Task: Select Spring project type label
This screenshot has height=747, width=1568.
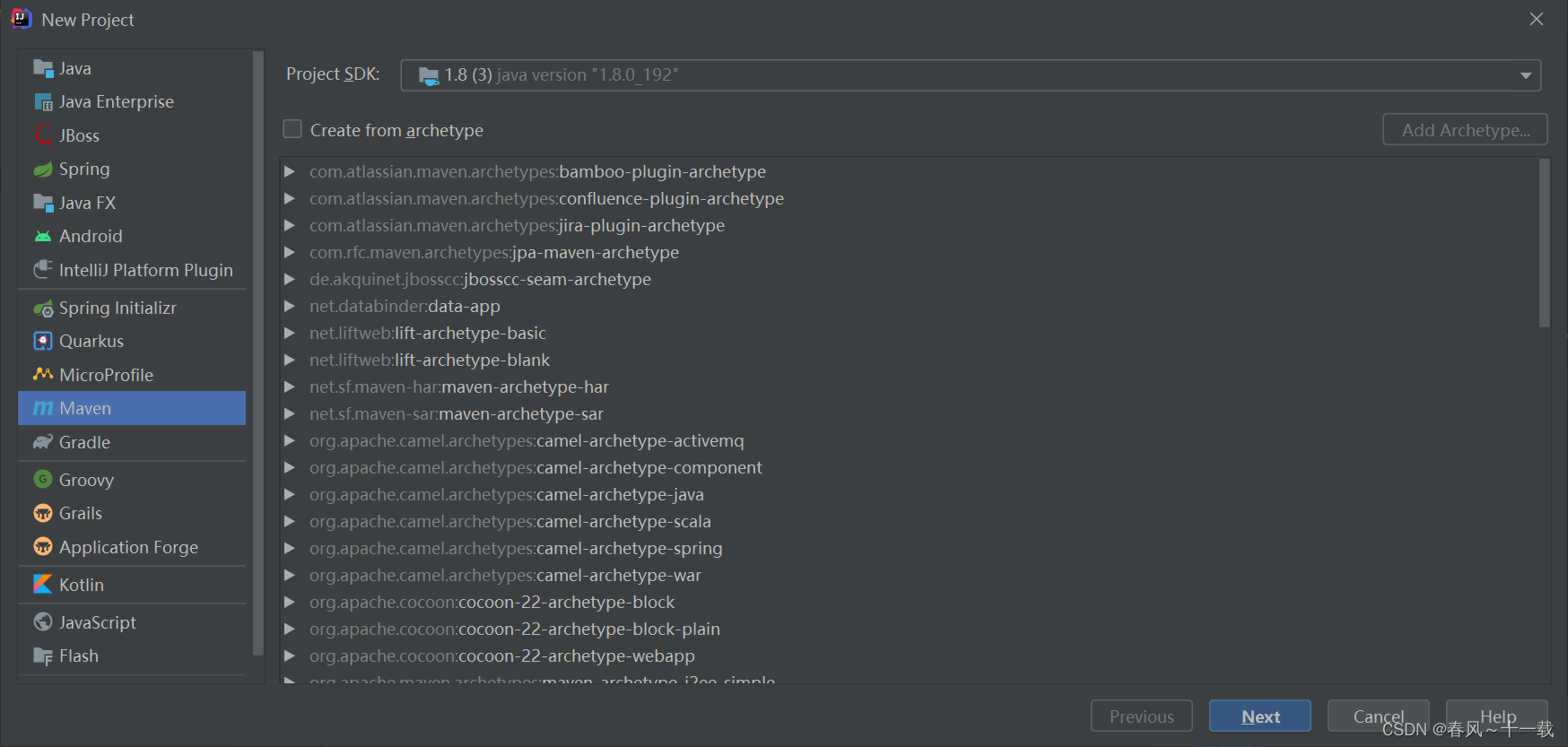Action: coord(84,169)
